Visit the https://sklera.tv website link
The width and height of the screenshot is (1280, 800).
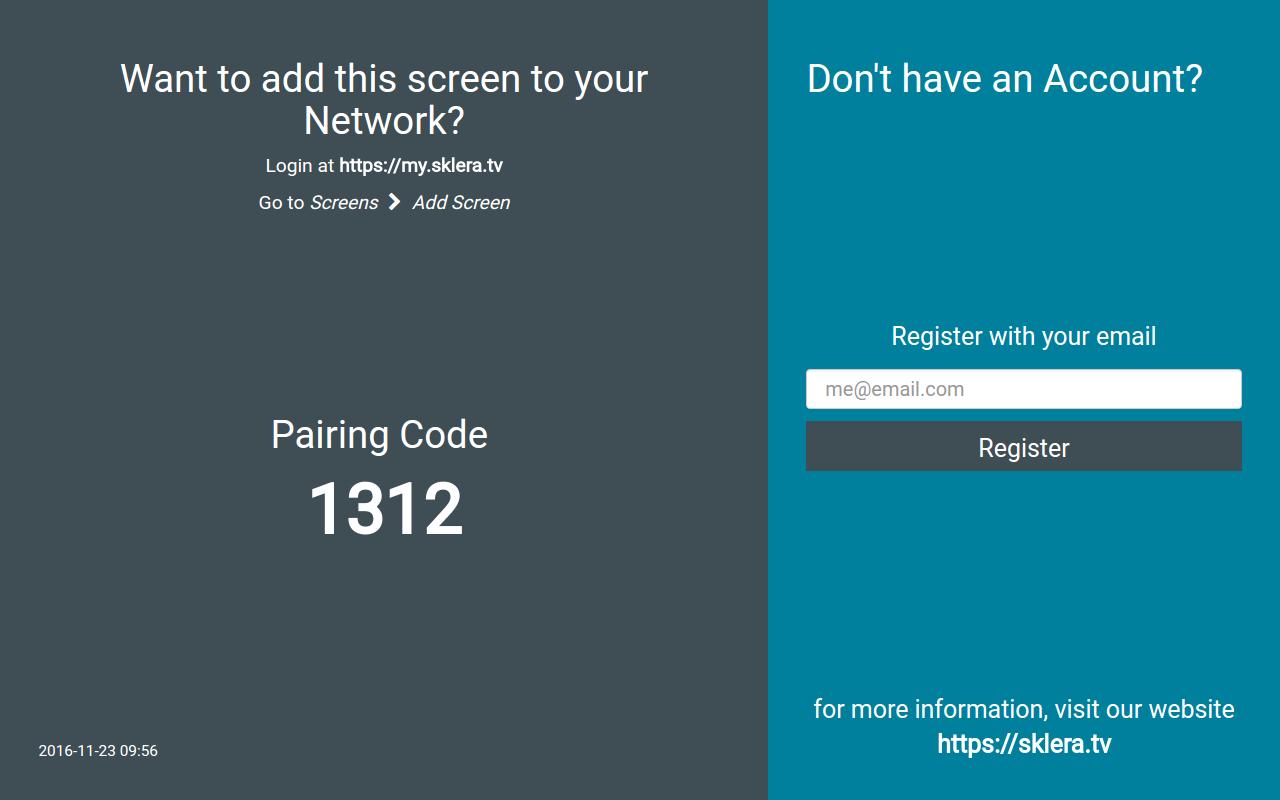1024,744
